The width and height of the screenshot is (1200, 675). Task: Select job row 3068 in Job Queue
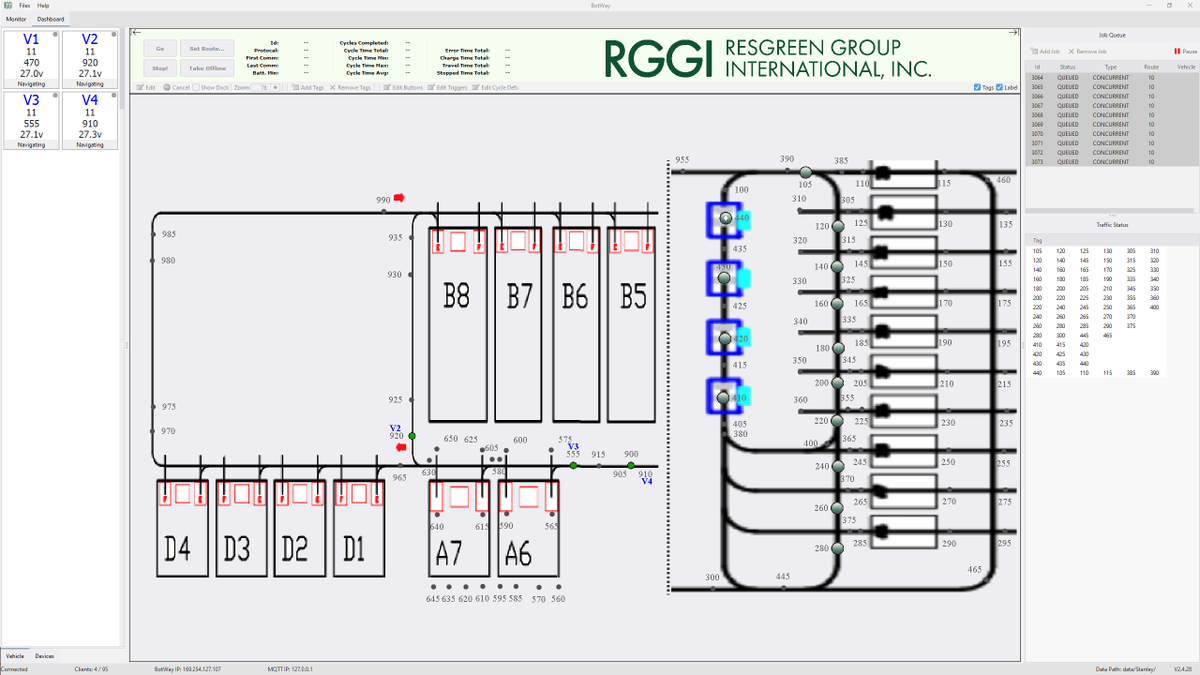(x=1112, y=115)
